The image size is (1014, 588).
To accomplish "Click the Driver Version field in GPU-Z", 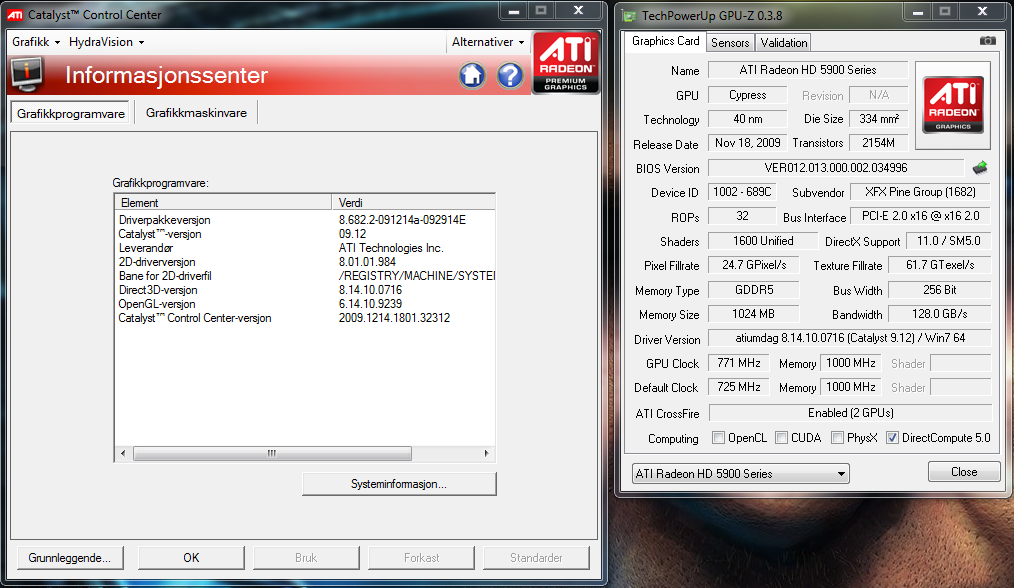I will click(x=850, y=338).
